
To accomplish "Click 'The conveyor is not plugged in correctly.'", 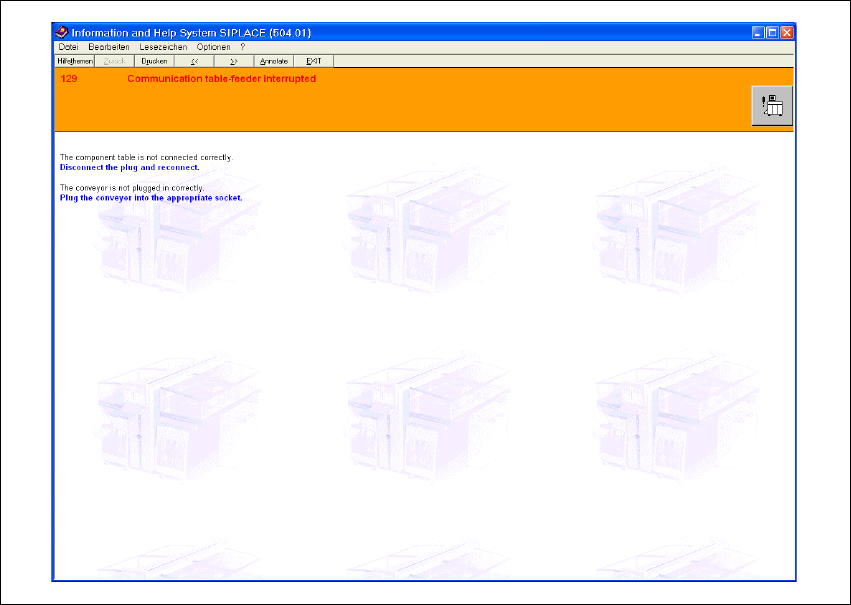I will pyautogui.click(x=132, y=188).
